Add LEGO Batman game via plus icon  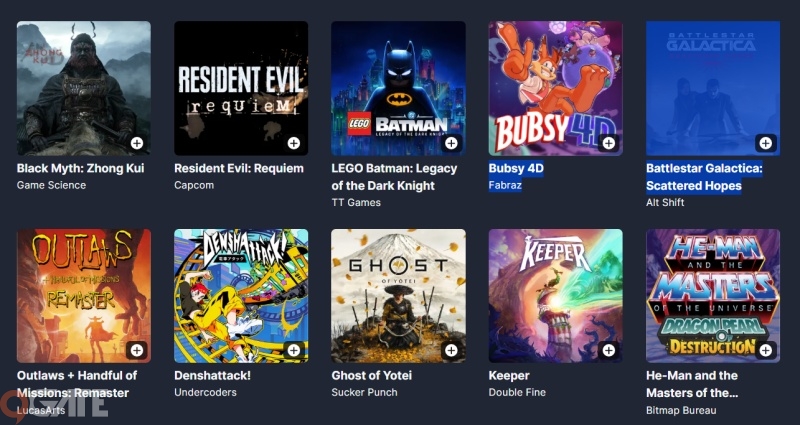pos(451,143)
